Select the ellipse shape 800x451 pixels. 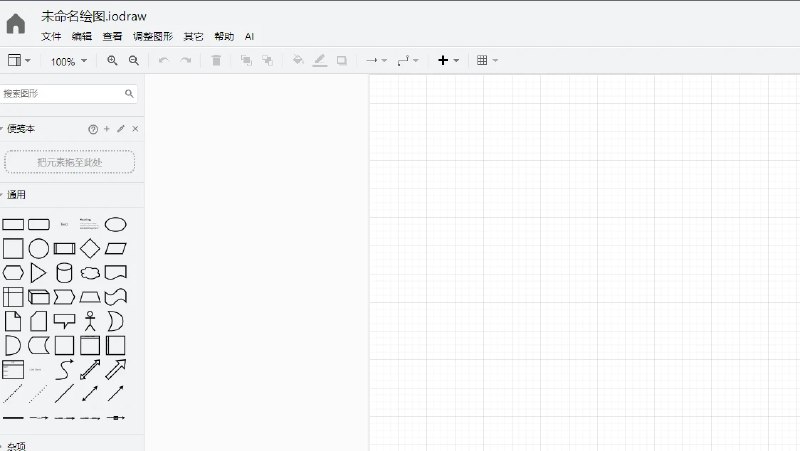pyautogui.click(x=115, y=224)
